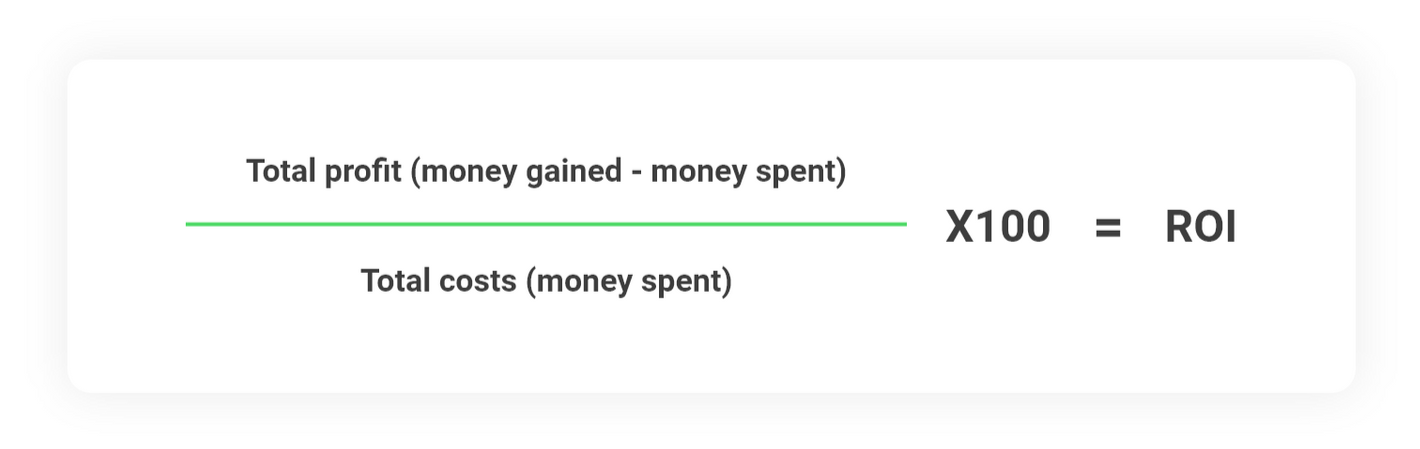Click the letter X in X100
1420x449 pixels.
click(960, 227)
